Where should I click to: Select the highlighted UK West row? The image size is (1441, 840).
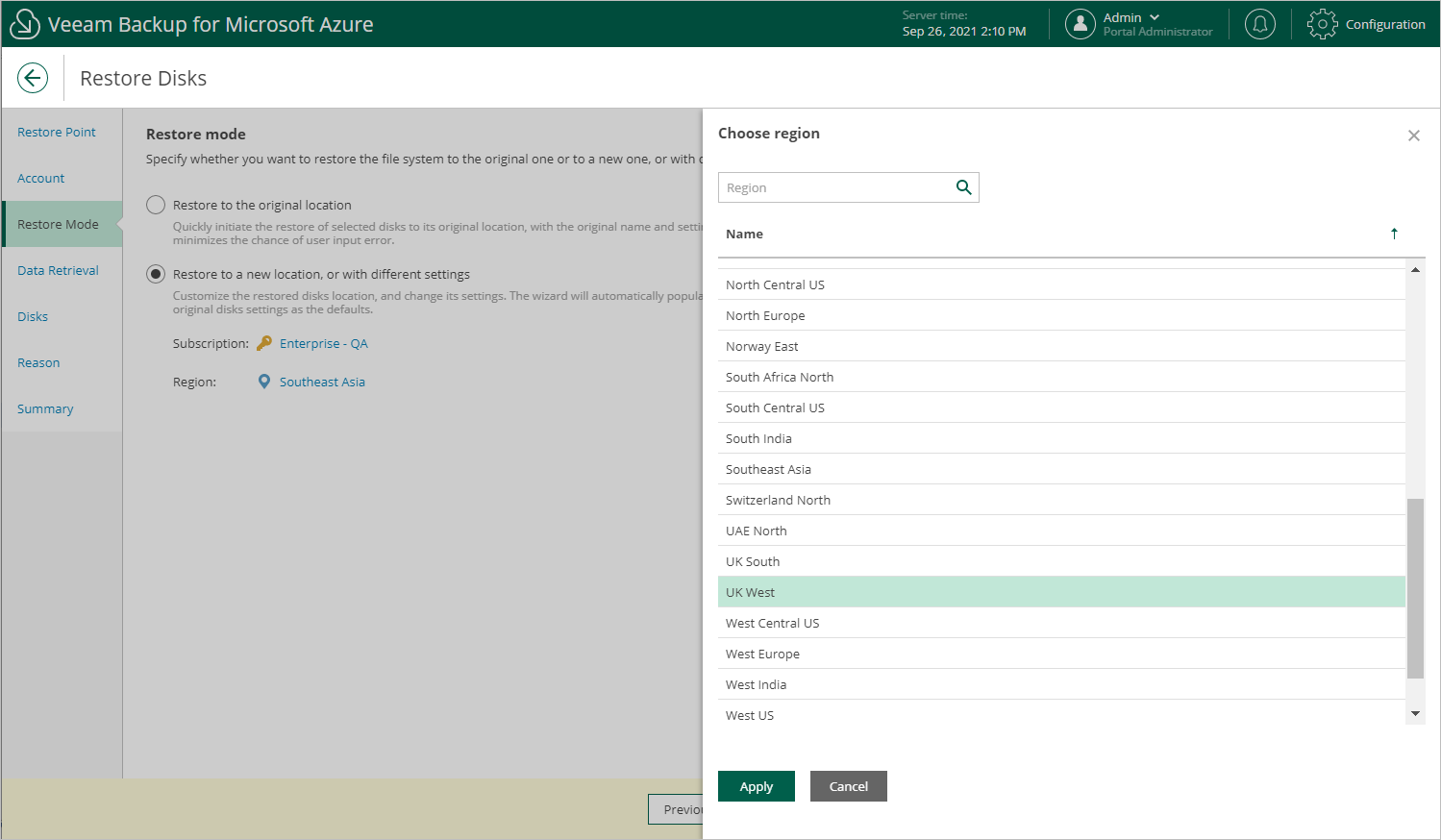[1061, 592]
